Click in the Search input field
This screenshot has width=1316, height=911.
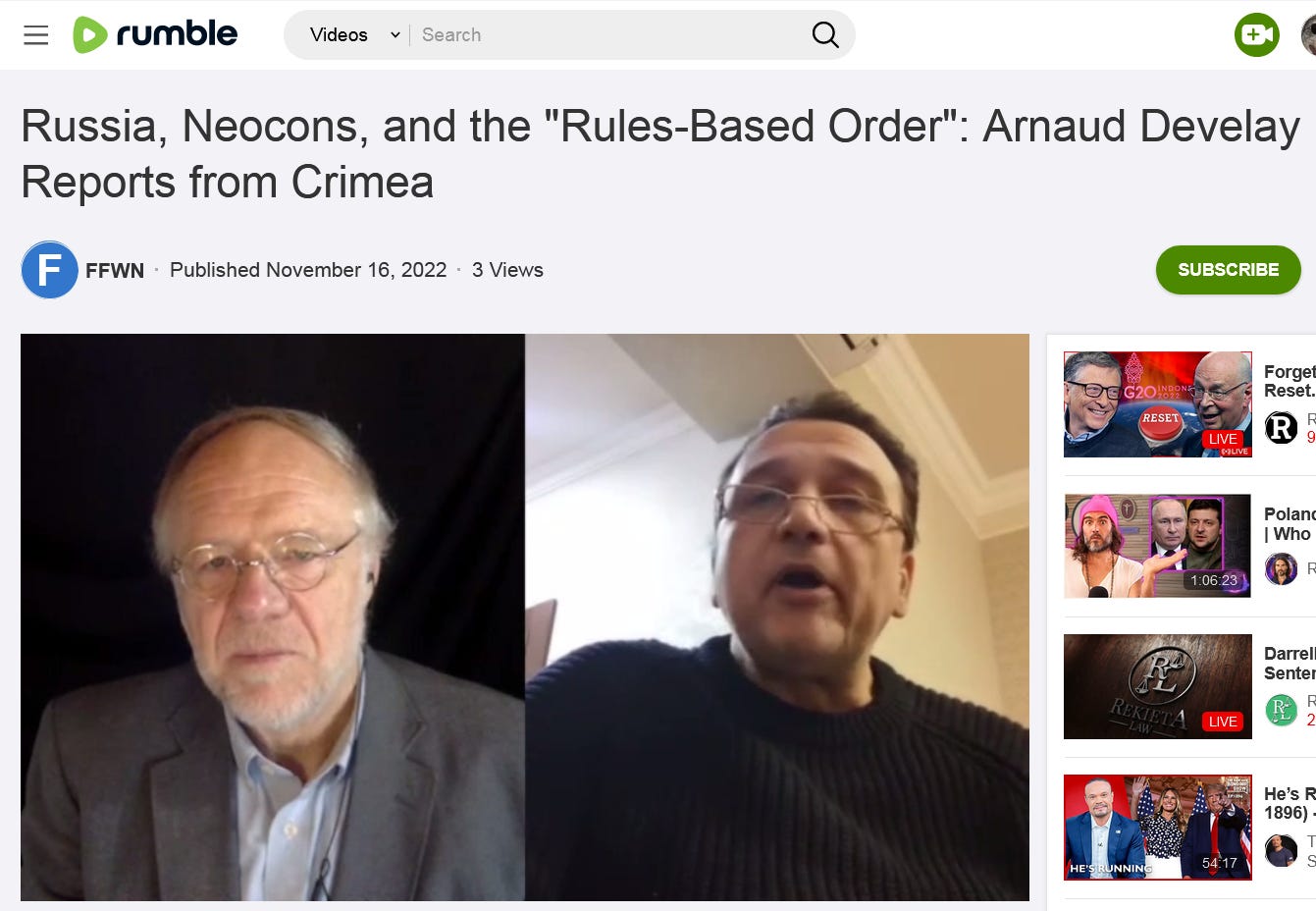pyautogui.click(x=608, y=35)
